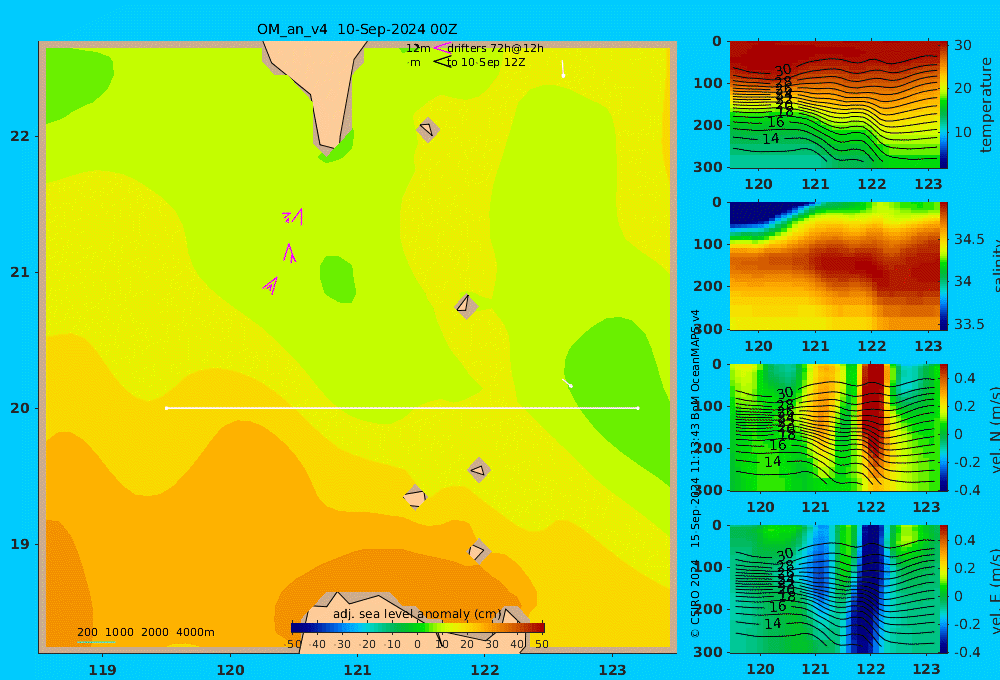Click the title 'OM_an_v4 10-Sep-2024 00Z'
The height and width of the screenshot is (680, 1000).
357,29
